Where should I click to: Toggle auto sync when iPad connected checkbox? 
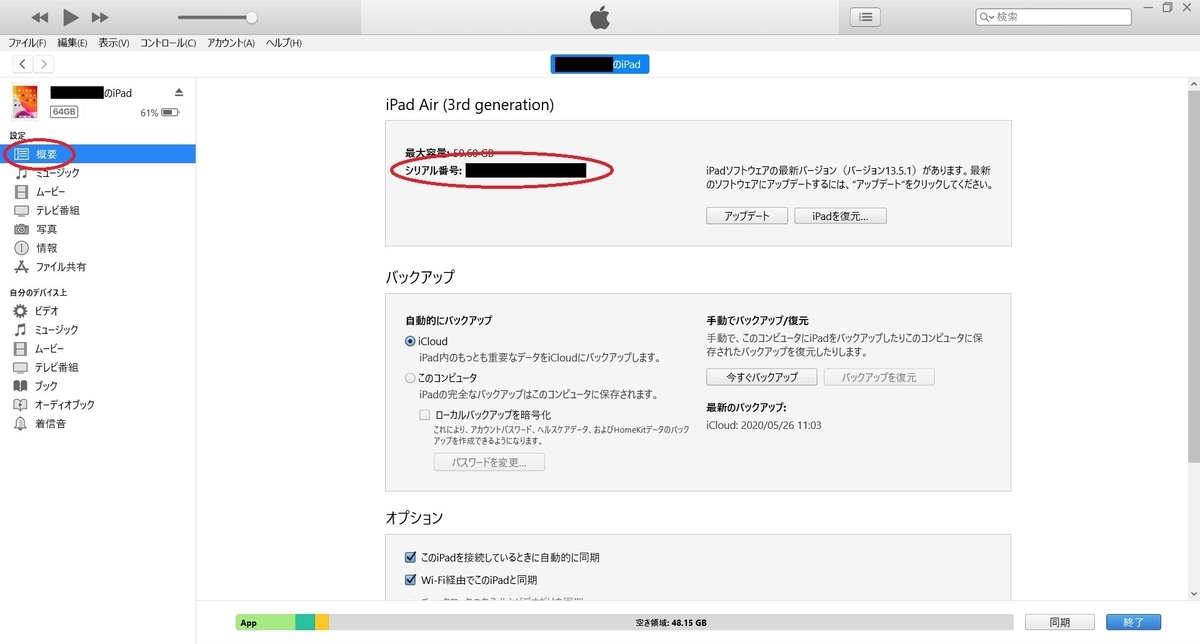[x=410, y=557]
